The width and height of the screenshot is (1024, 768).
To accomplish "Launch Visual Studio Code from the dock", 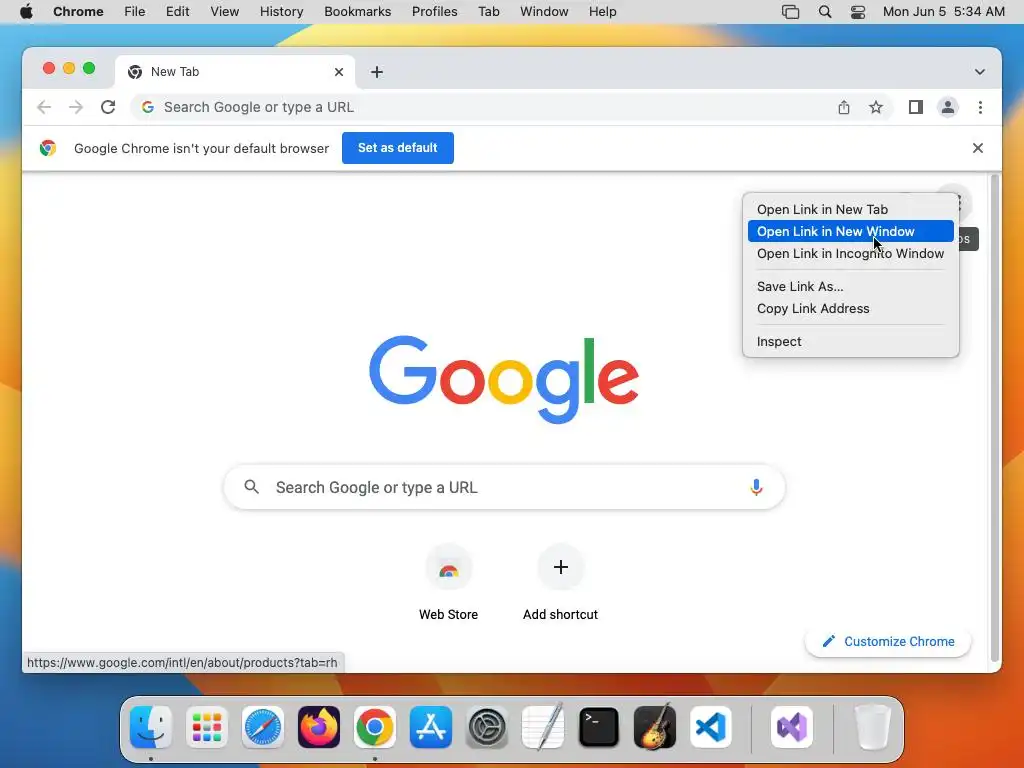I will point(711,727).
